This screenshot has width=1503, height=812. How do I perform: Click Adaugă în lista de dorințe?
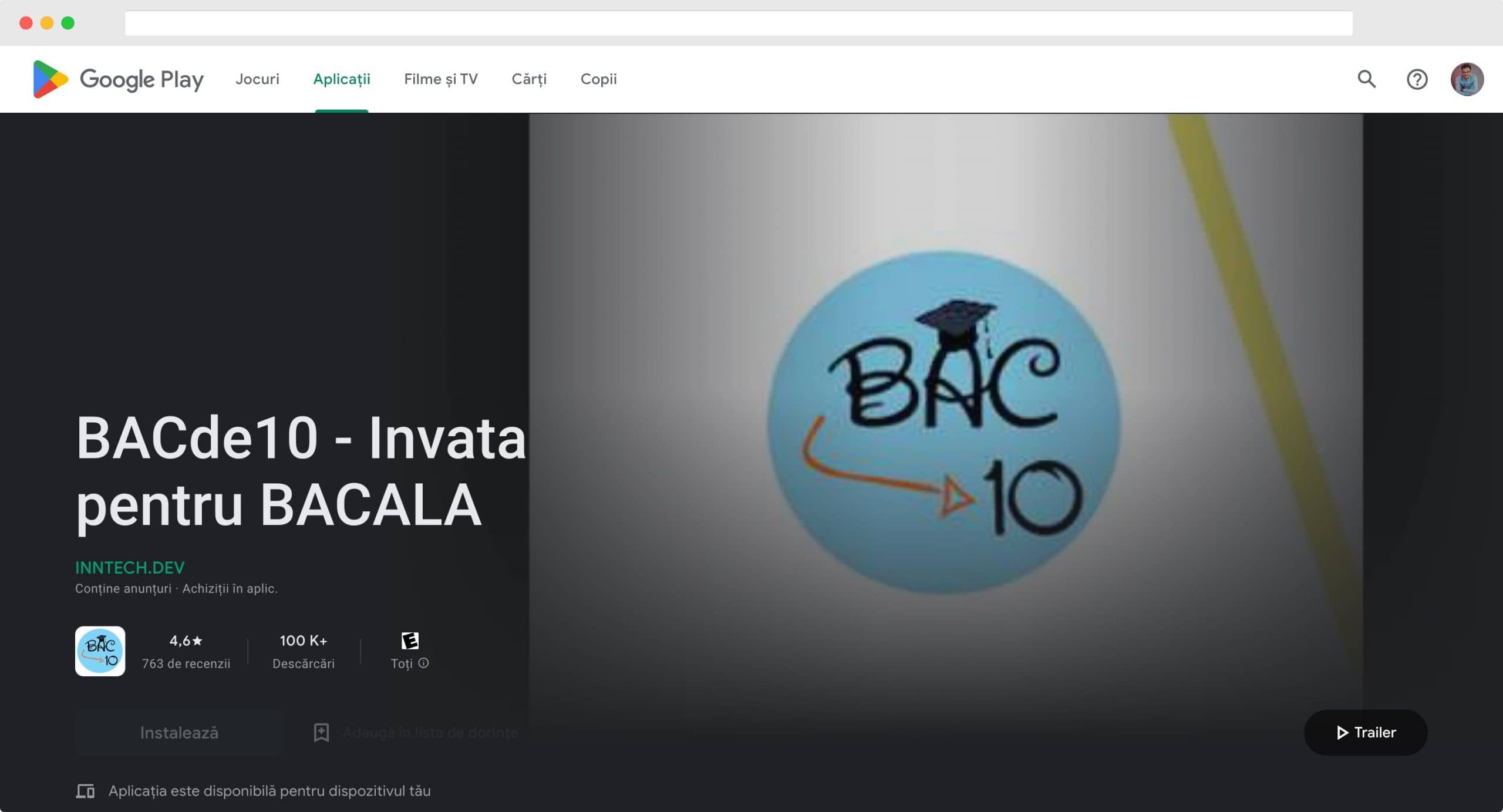tap(430, 732)
